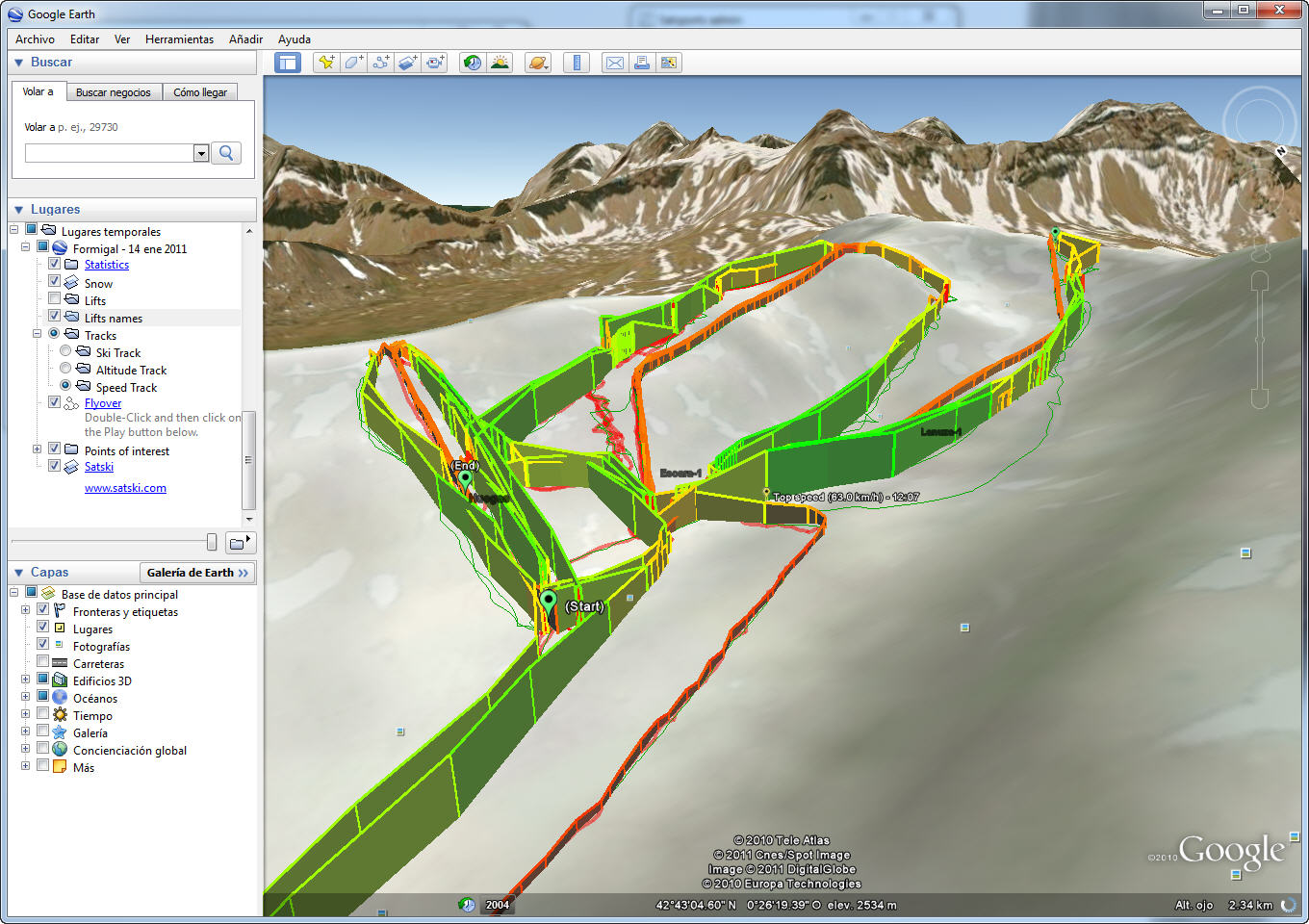Toggle the sidebar visibility button

(x=288, y=63)
